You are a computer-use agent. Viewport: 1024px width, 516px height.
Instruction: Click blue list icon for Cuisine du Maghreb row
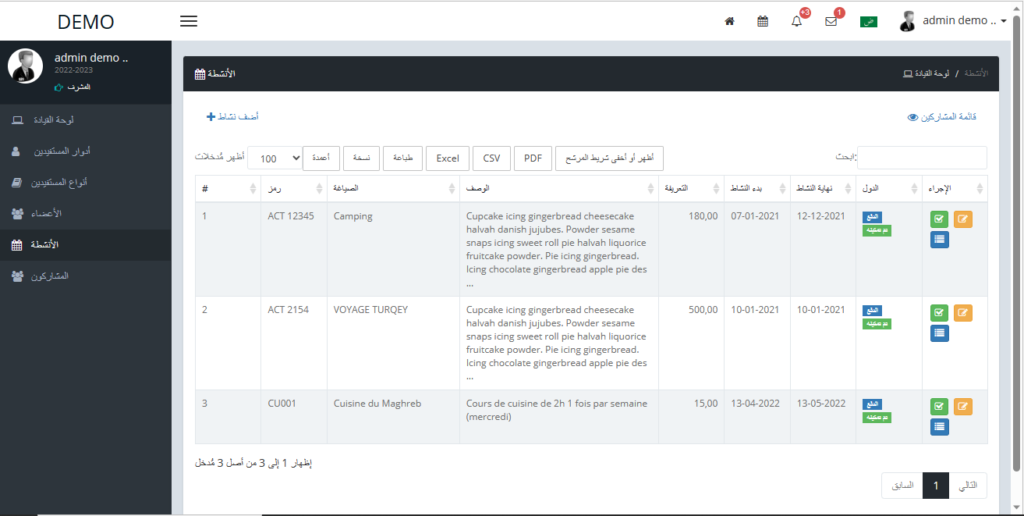tap(939, 427)
